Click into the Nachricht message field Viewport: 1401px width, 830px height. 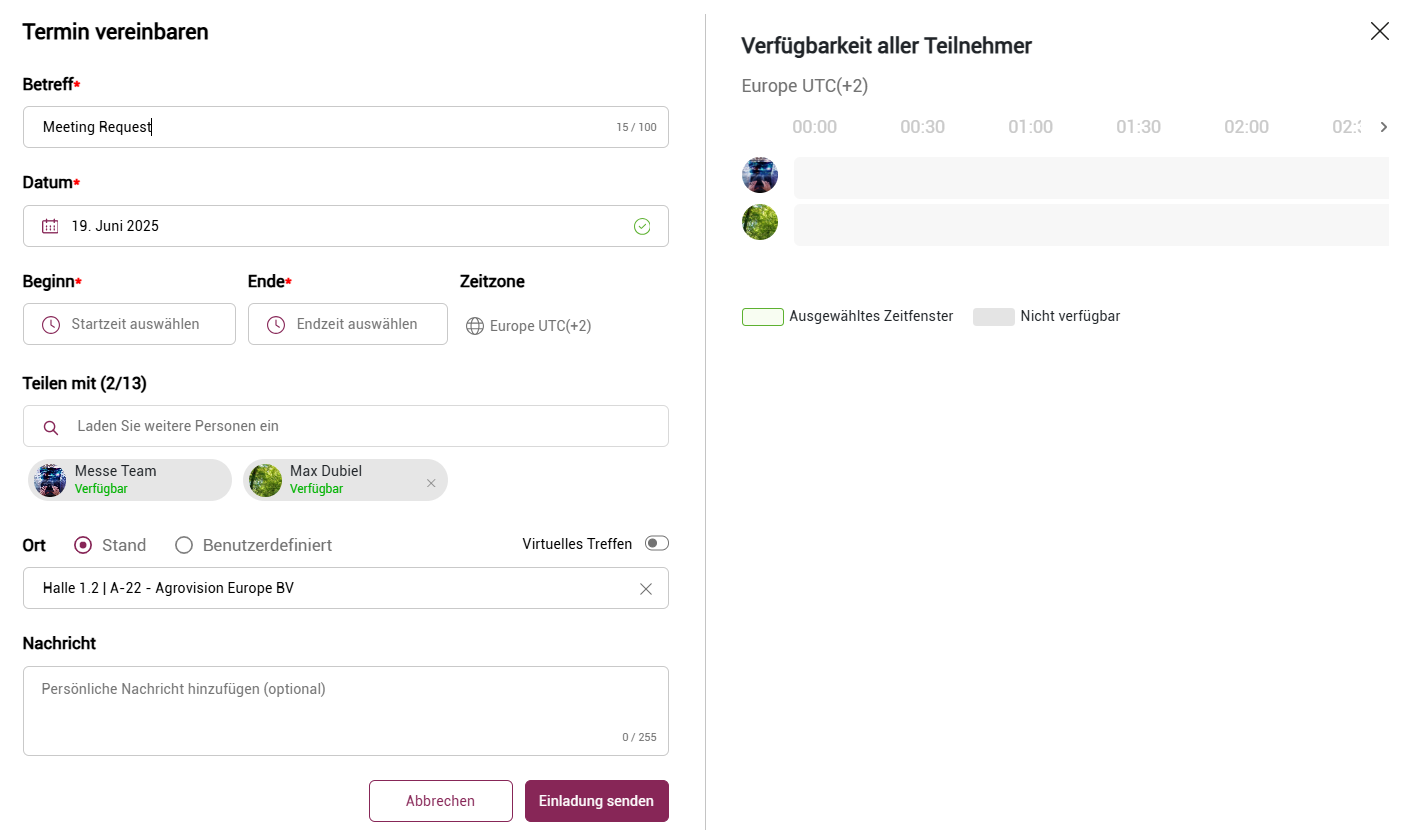(346, 711)
